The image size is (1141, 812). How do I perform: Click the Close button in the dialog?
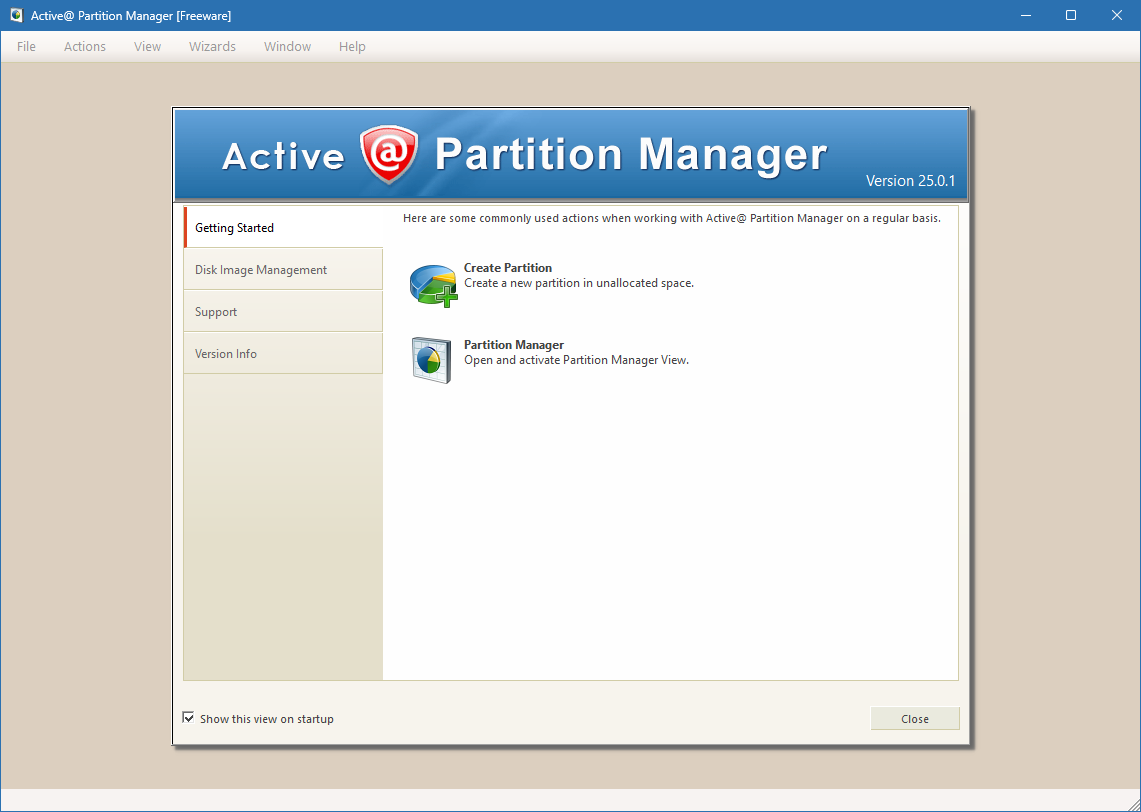click(x=915, y=719)
